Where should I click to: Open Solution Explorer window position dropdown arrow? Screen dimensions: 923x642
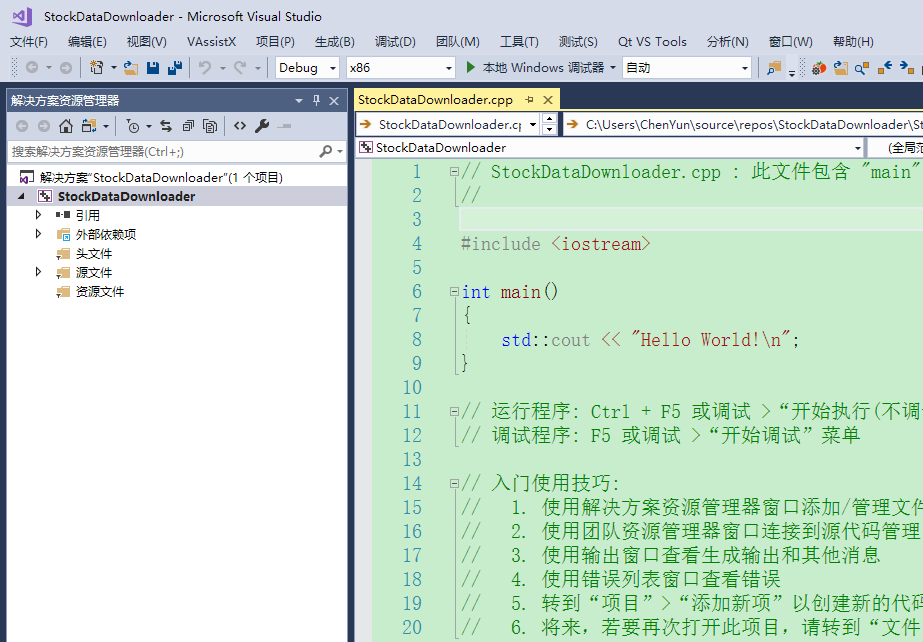tap(298, 101)
